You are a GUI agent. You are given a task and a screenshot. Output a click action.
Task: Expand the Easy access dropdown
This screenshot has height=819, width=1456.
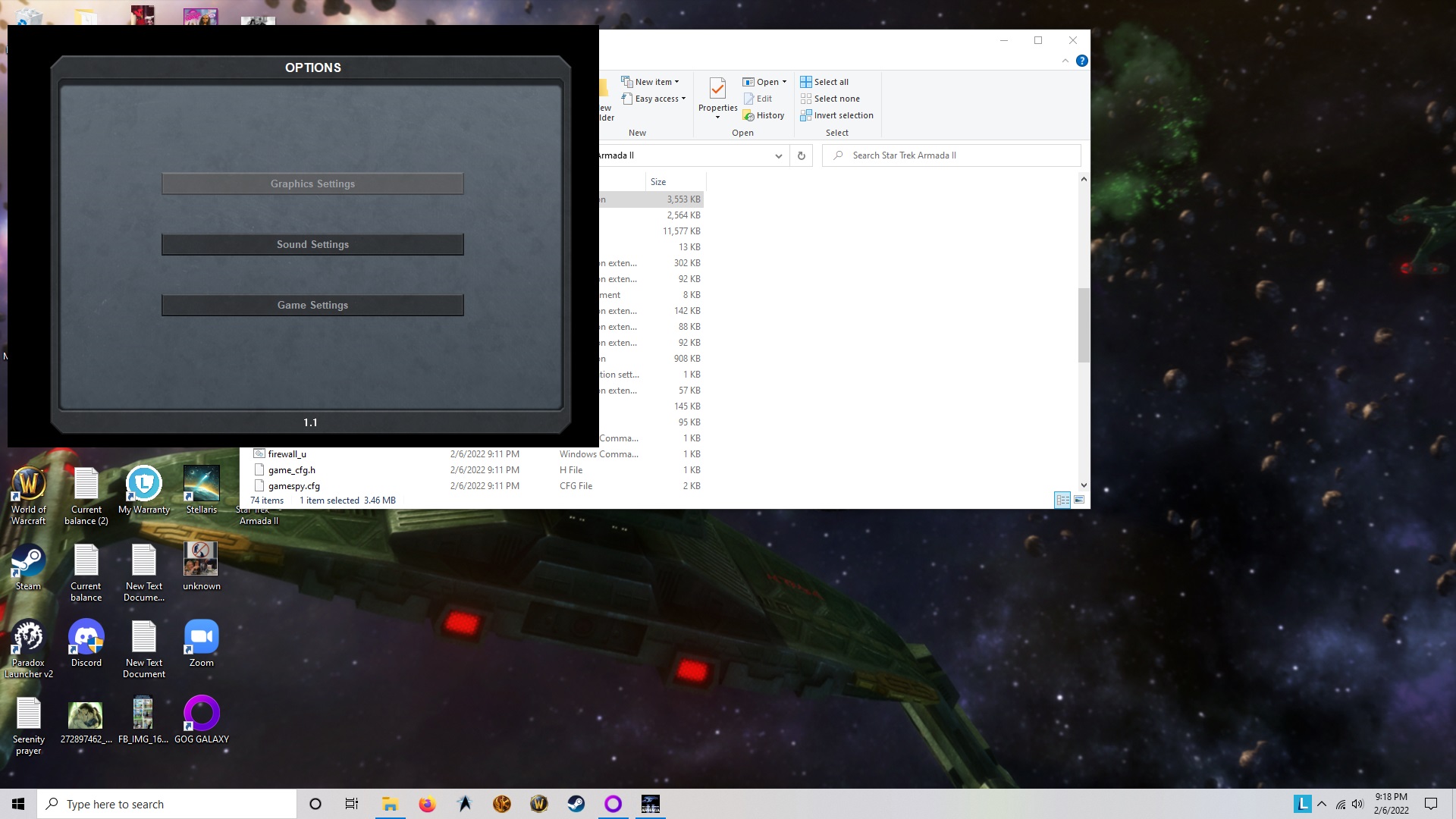tap(654, 99)
